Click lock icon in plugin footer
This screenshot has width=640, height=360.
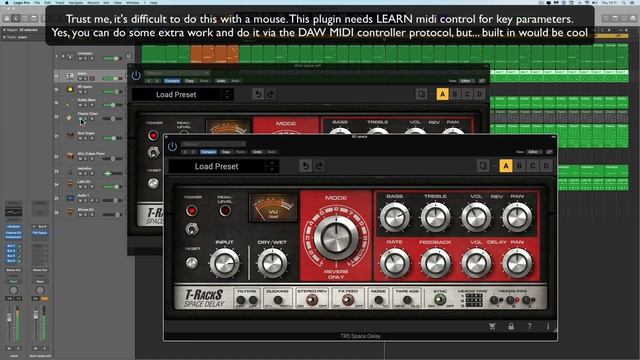tap(511, 326)
